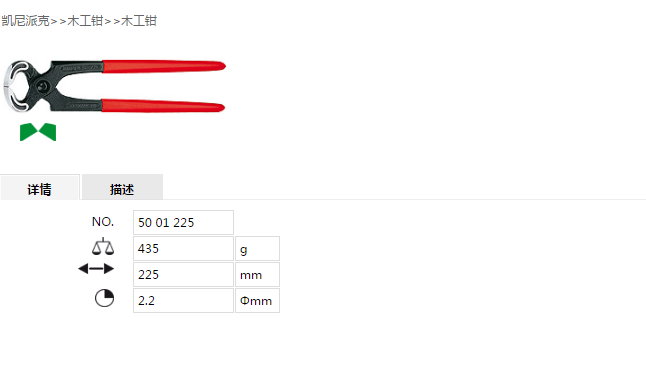Screen dimensions: 646x367
Task: Click the red upper plier handle
Action: [x=164, y=66]
